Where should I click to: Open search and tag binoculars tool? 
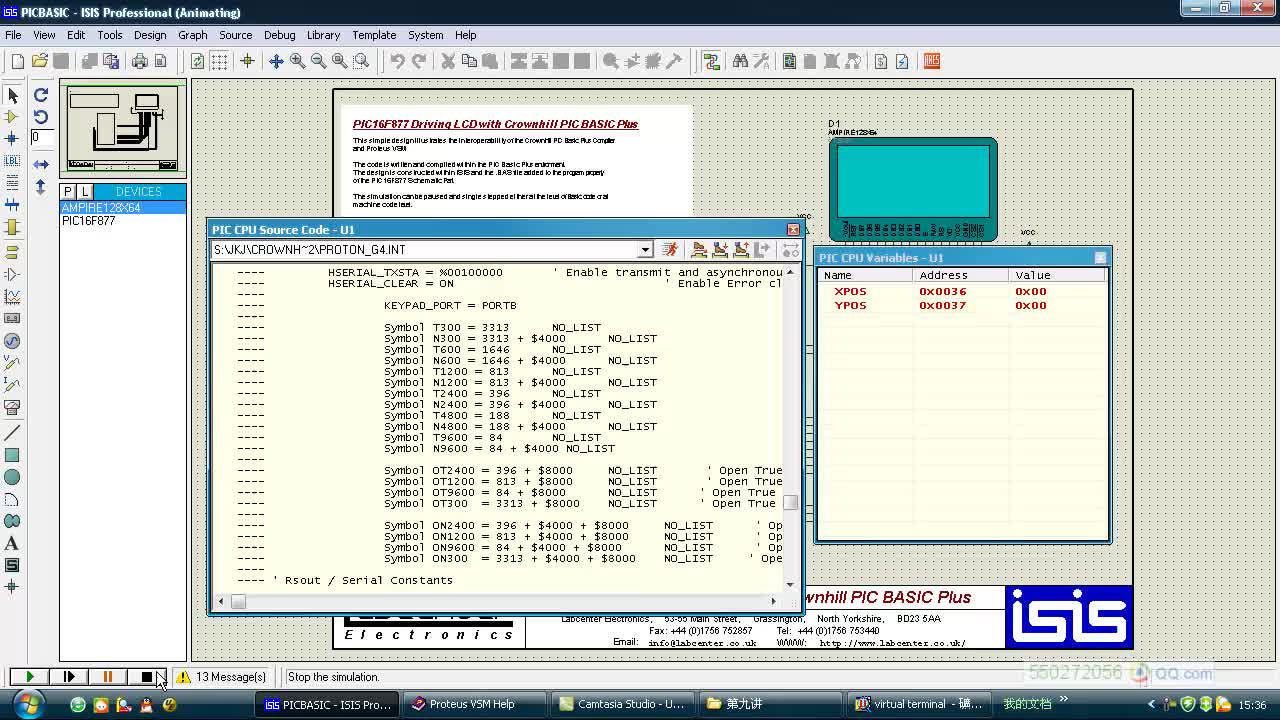pos(740,61)
